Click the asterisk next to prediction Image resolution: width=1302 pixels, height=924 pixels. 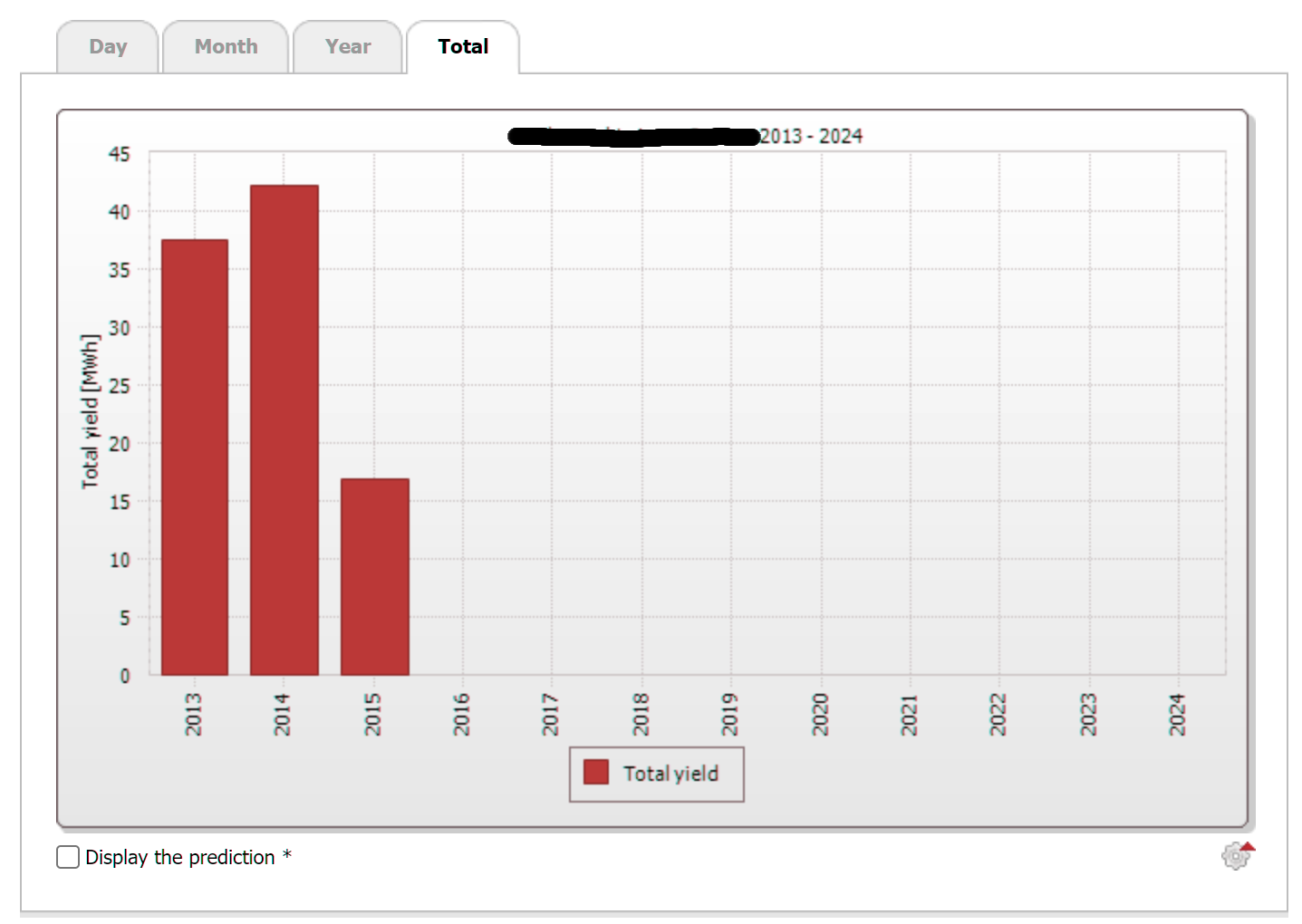(286, 855)
